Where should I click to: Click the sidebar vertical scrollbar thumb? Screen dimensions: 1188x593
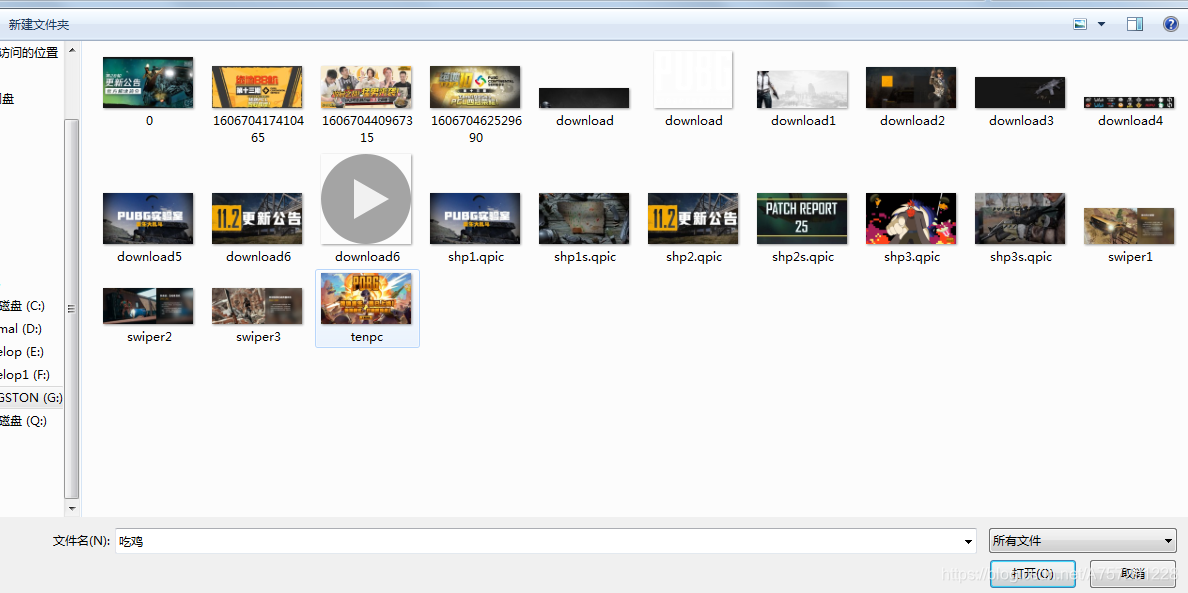(x=72, y=307)
